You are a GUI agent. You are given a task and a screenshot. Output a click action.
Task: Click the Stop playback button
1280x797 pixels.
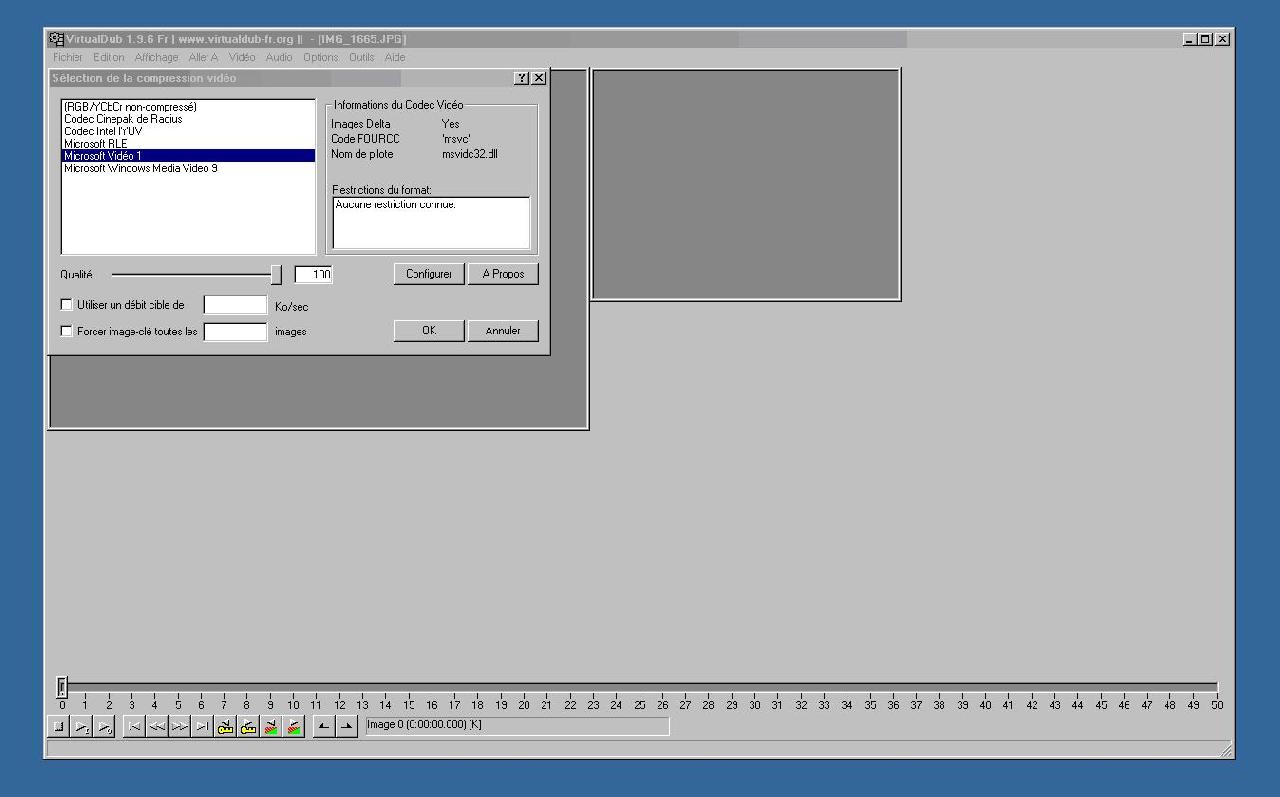(x=58, y=727)
